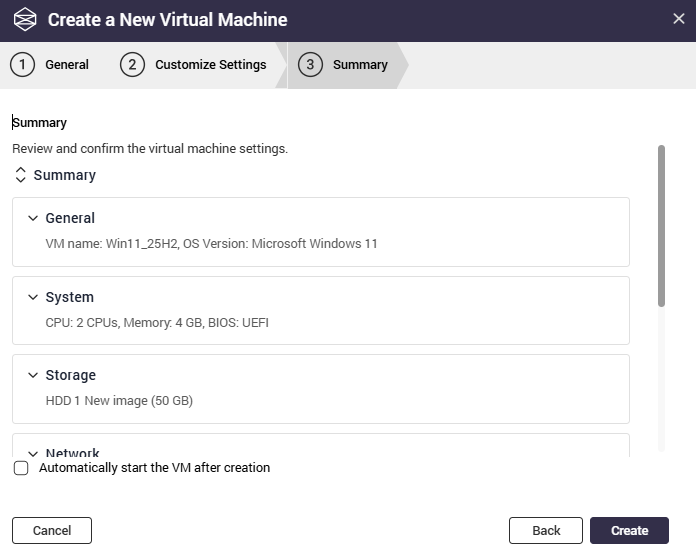Click the VM name Win11_25H2 details line
The width and height of the screenshot is (696, 551).
[211, 243]
